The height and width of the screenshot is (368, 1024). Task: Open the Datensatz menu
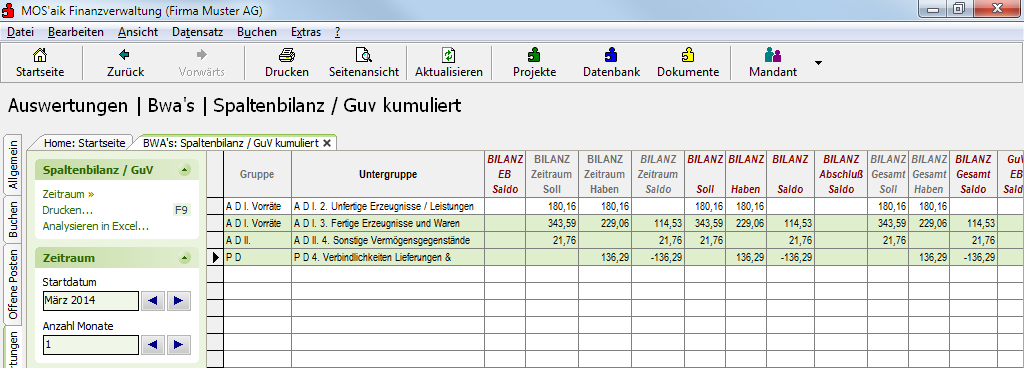tap(198, 32)
